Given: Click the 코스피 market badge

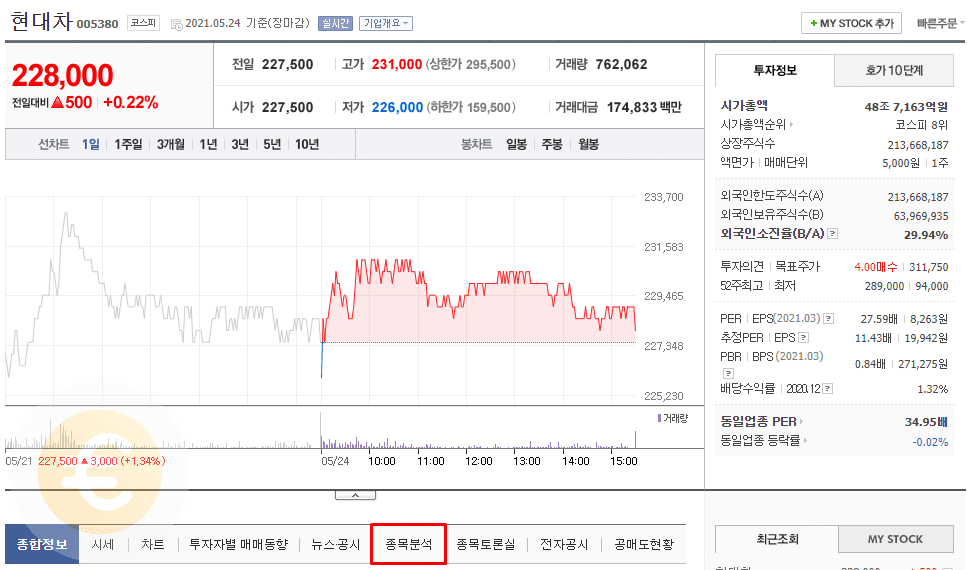Looking at the screenshot, I should (143, 23).
